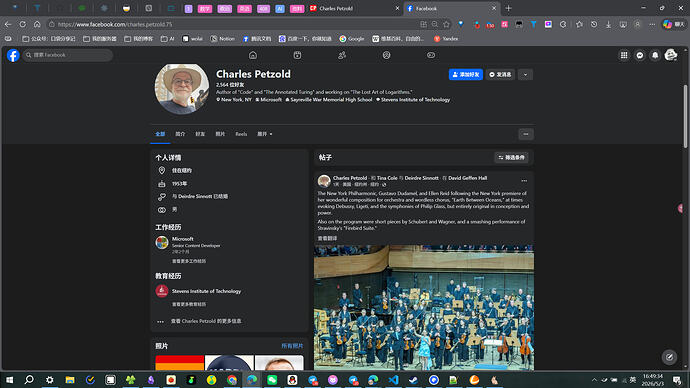Click Charles Petzold profile picture
The width and height of the screenshot is (690, 388).
click(182, 88)
